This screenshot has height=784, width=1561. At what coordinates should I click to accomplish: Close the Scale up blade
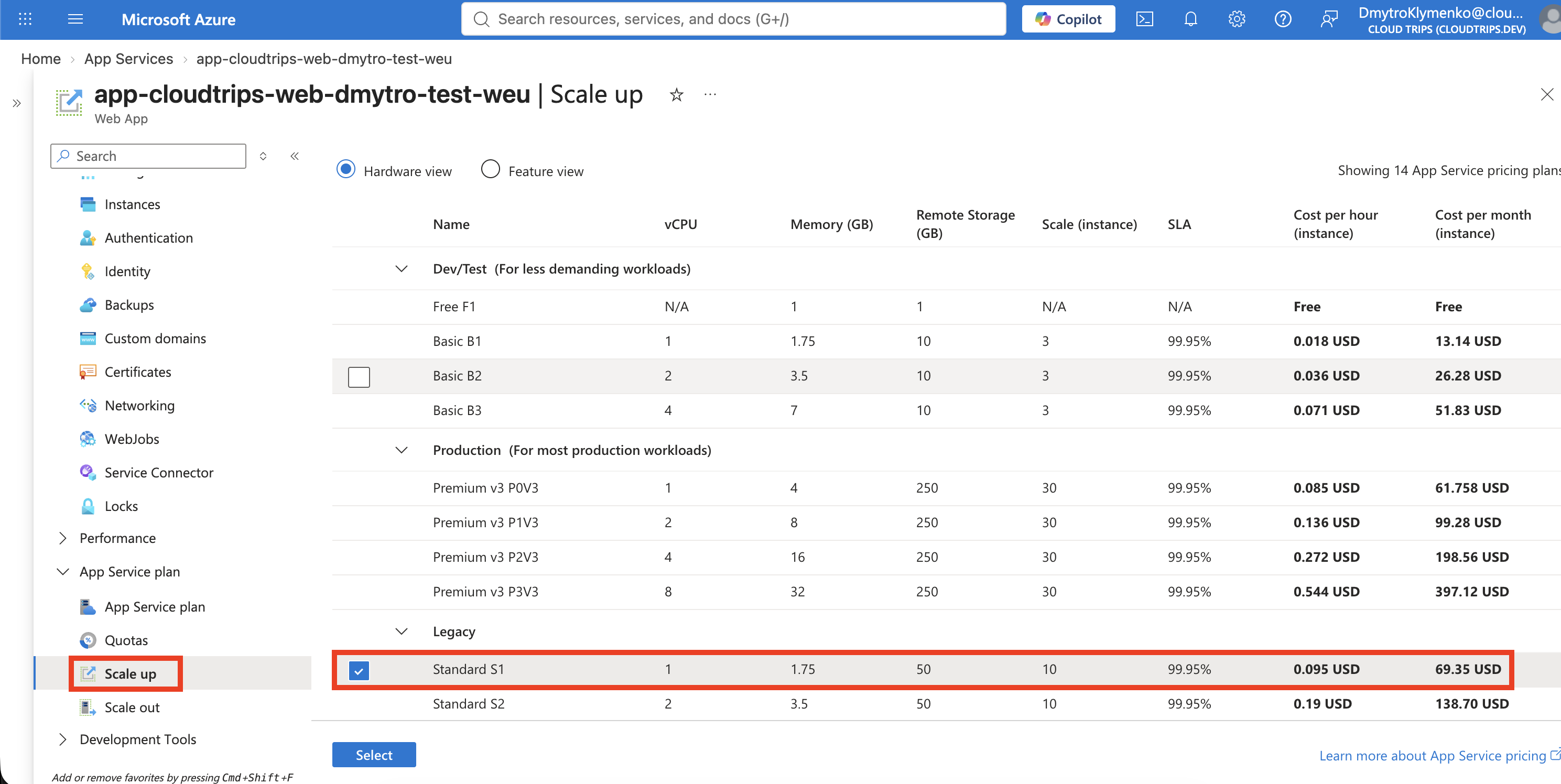pyautogui.click(x=1546, y=94)
